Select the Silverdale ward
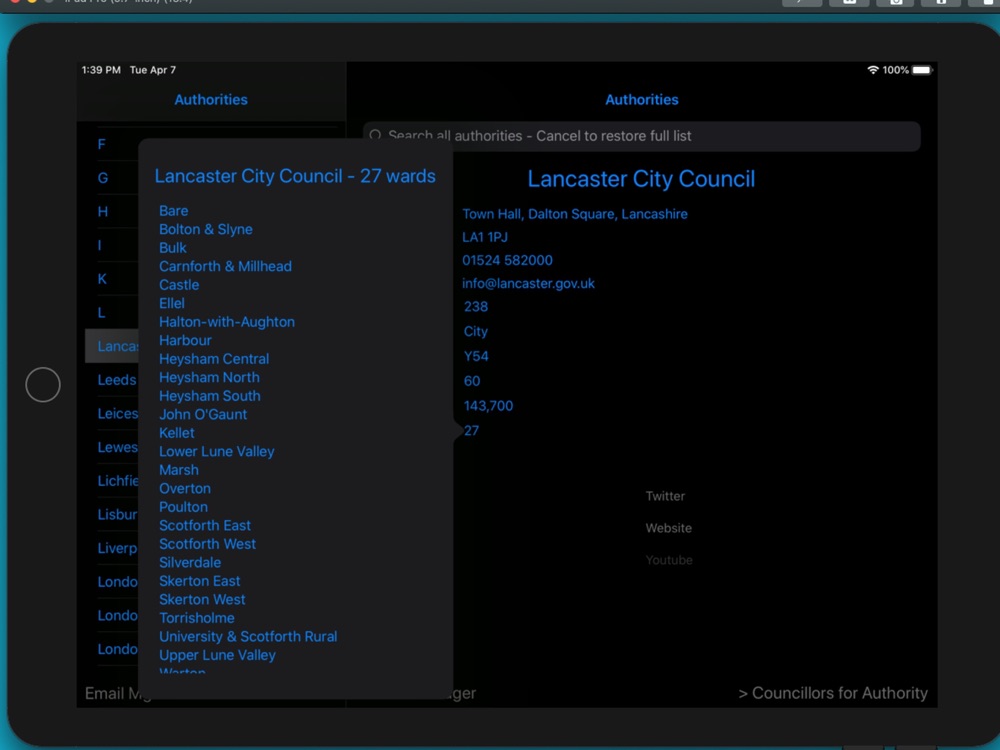Screen dimensions: 1000x750 point(190,562)
